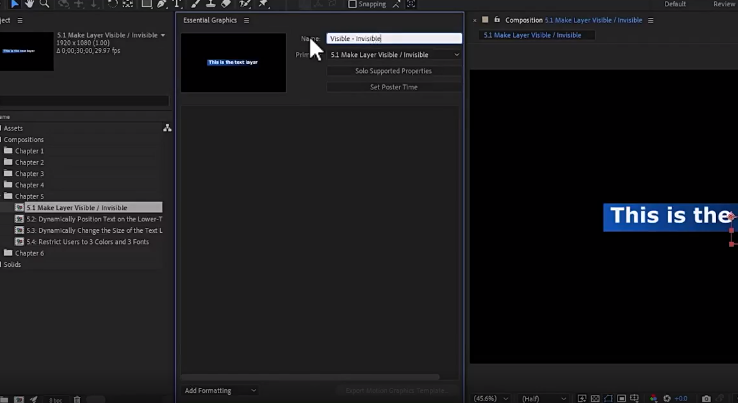Open grid and guide options in viewer
738x403 pixels.
[x=634, y=398]
